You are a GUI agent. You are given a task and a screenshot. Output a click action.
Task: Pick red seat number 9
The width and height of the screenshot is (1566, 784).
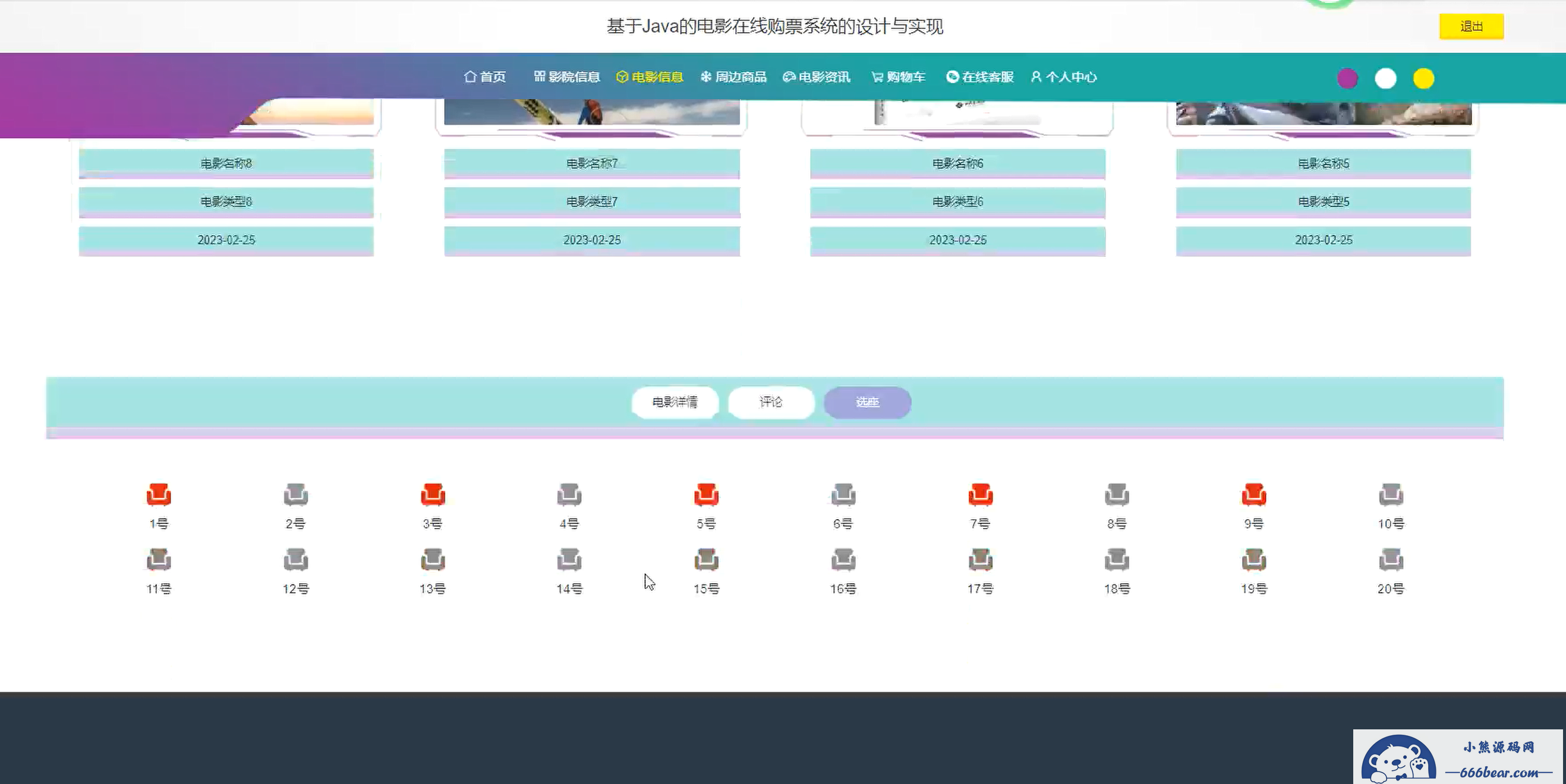[x=1253, y=495]
